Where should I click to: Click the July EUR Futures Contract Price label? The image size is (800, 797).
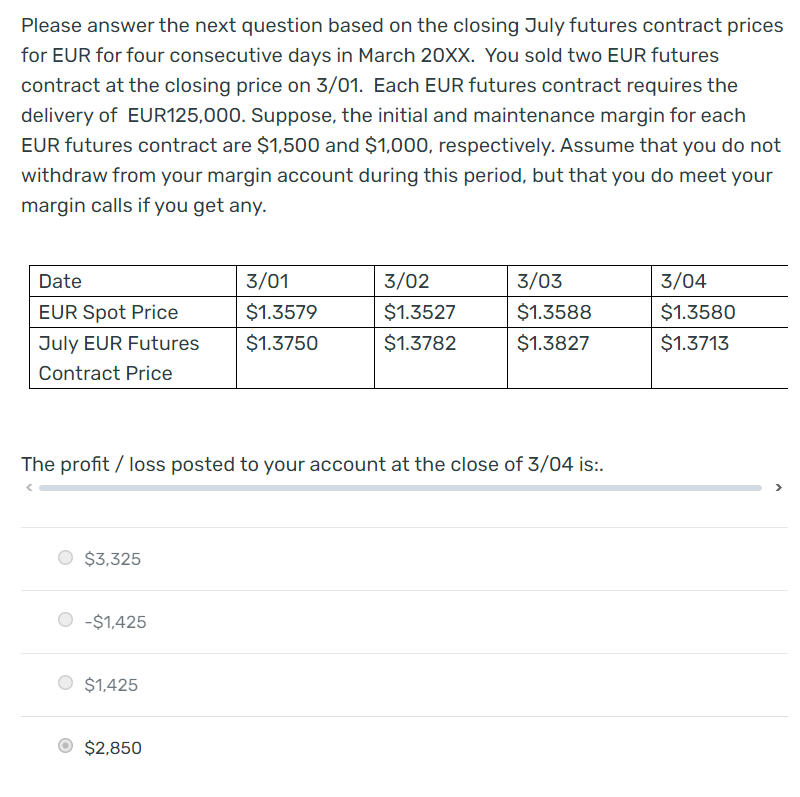[120, 358]
